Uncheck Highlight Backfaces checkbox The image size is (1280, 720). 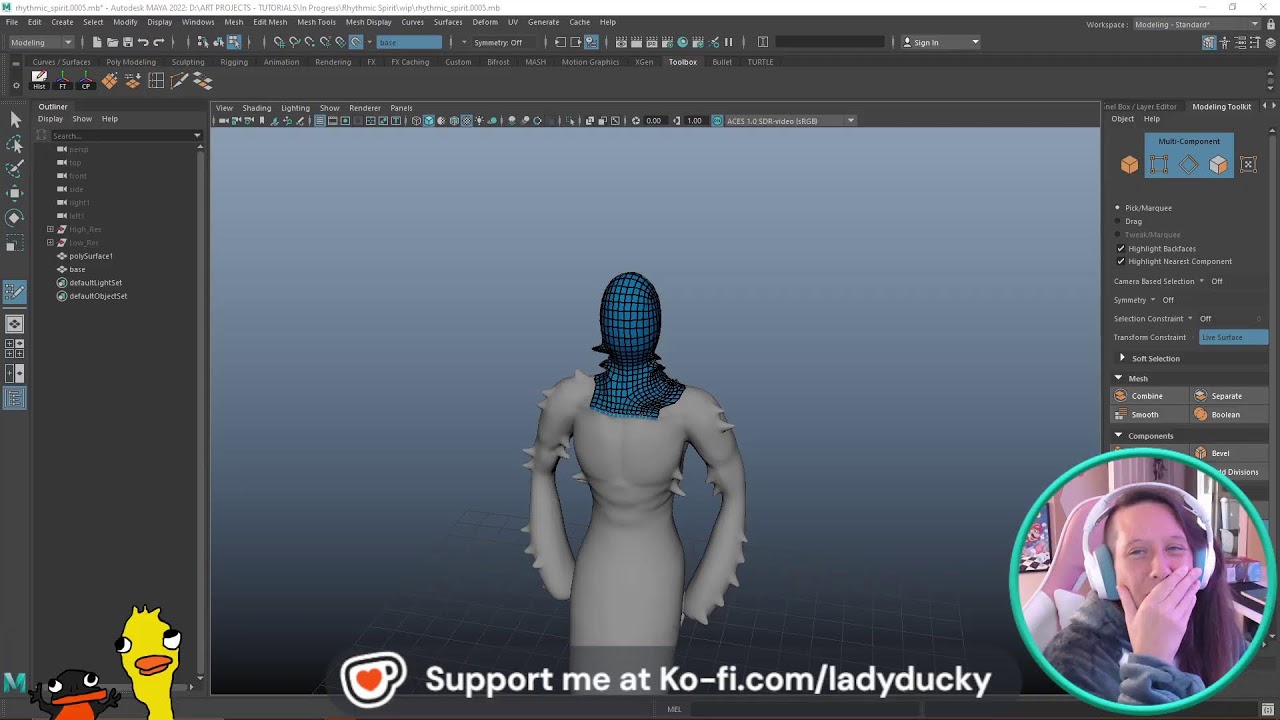(1120, 248)
